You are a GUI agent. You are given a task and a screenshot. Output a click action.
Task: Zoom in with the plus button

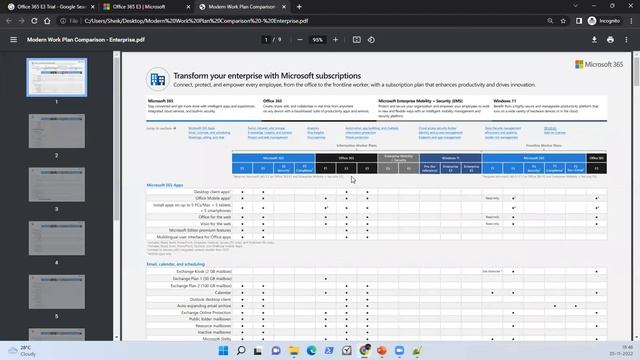pyautogui.click(x=336, y=40)
